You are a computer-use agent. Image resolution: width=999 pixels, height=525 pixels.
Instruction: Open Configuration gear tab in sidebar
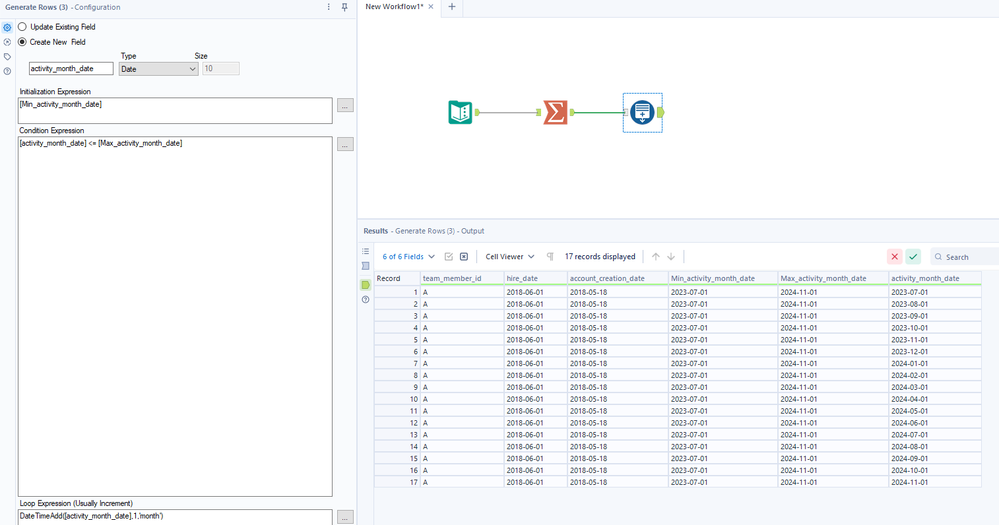coord(7,27)
